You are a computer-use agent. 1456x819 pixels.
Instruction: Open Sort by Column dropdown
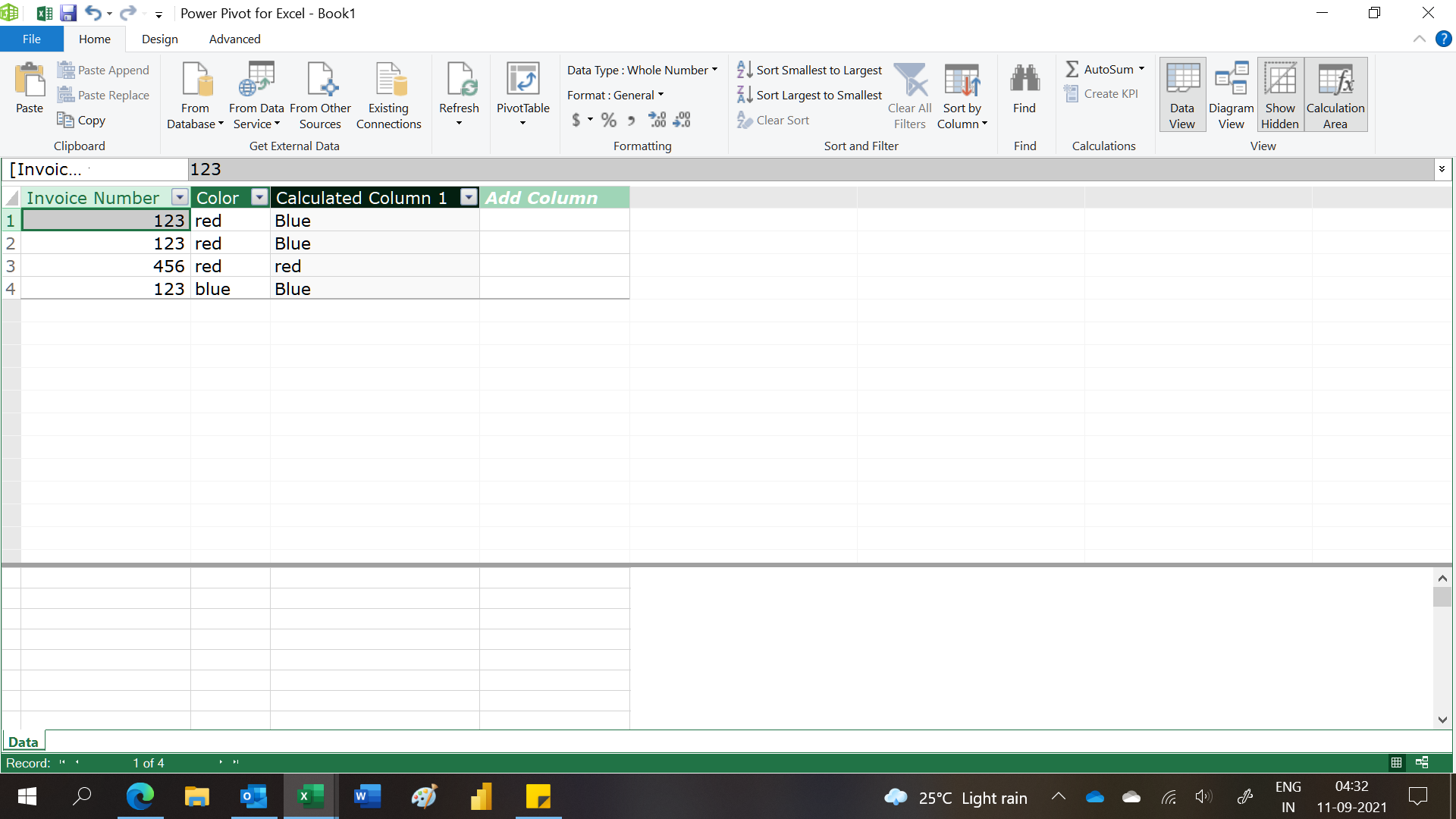(962, 96)
